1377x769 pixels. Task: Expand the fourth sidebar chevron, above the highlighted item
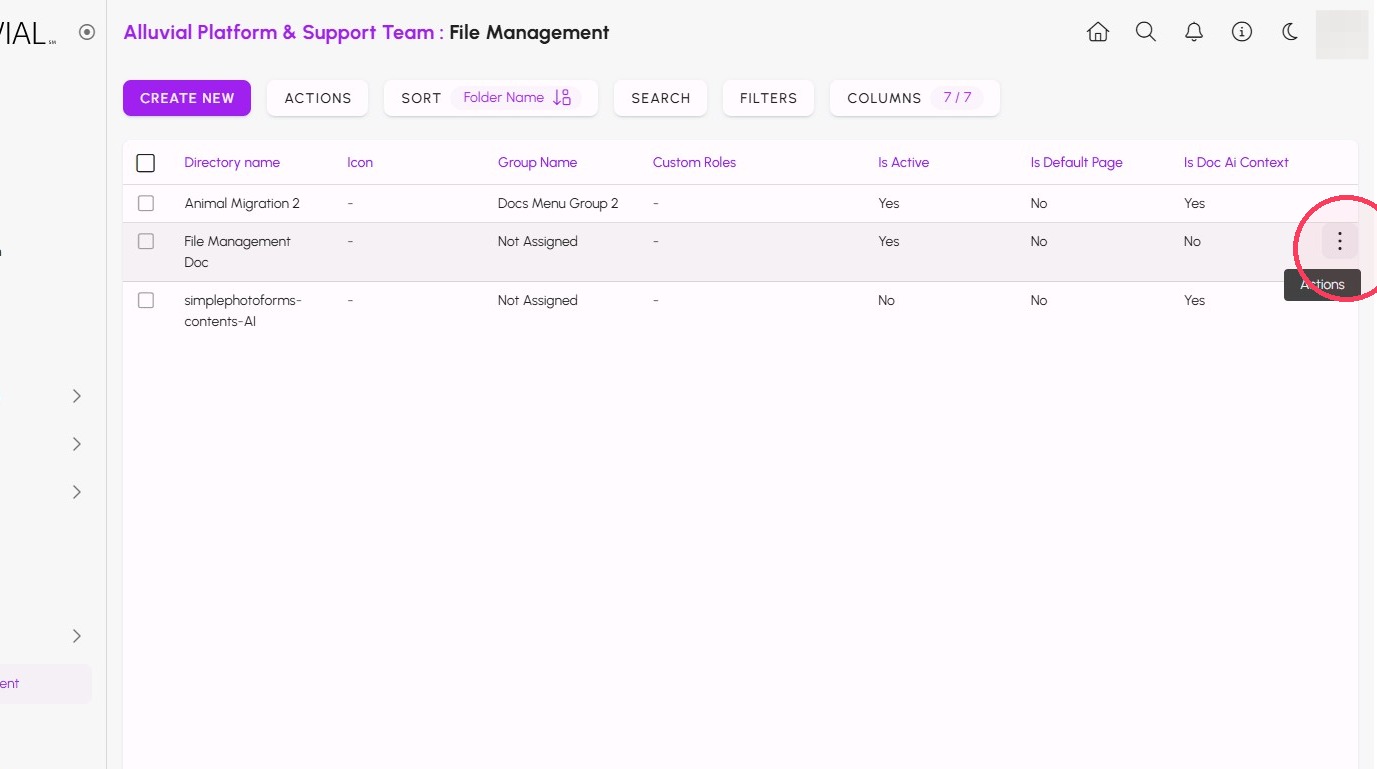pos(77,636)
